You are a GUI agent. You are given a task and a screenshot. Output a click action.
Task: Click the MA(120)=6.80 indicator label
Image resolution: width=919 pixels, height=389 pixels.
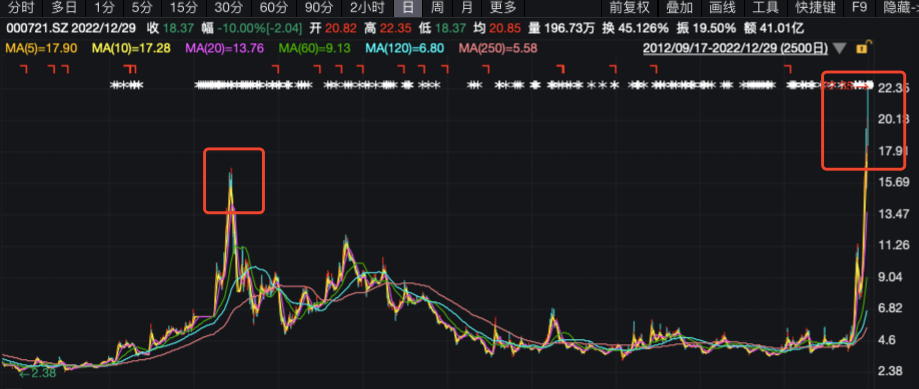pyautogui.click(x=404, y=49)
